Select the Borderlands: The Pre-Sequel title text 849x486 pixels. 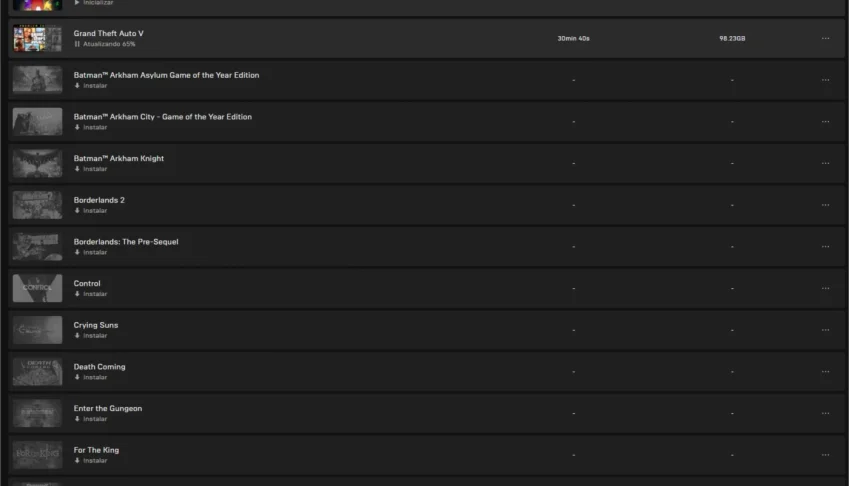pyautogui.click(x=126, y=242)
